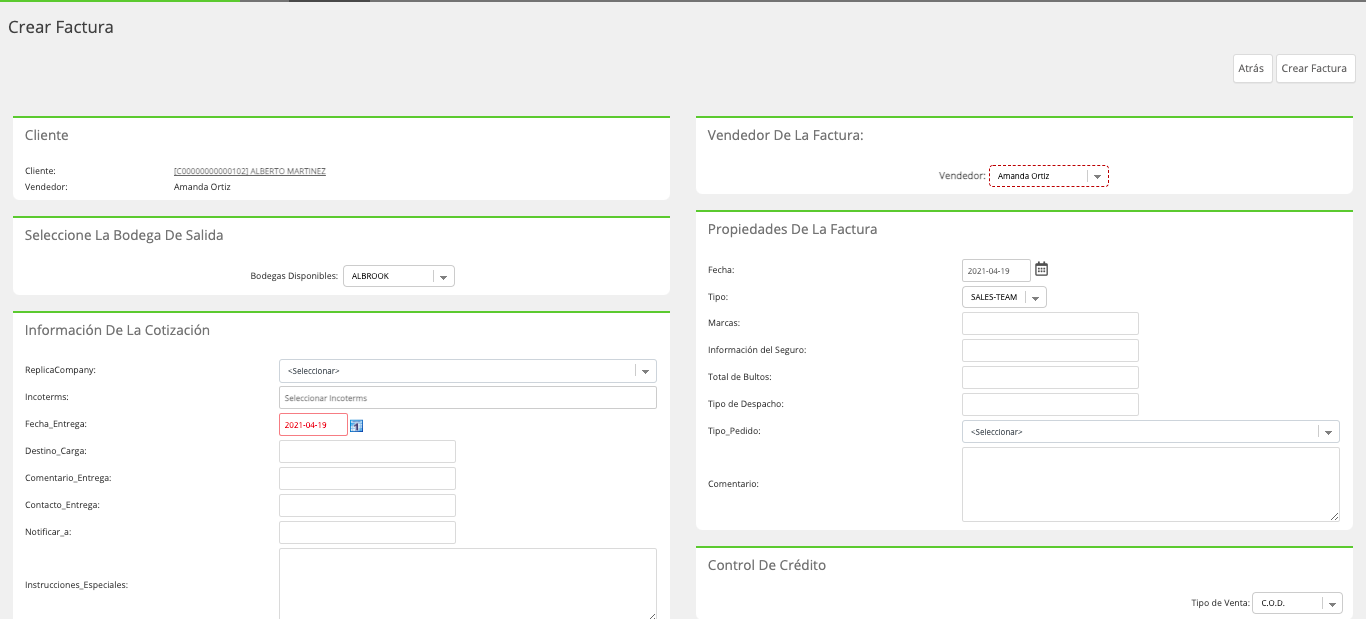The image size is (1366, 619).
Task: Focus the Incoterms input field
Action: click(x=468, y=398)
